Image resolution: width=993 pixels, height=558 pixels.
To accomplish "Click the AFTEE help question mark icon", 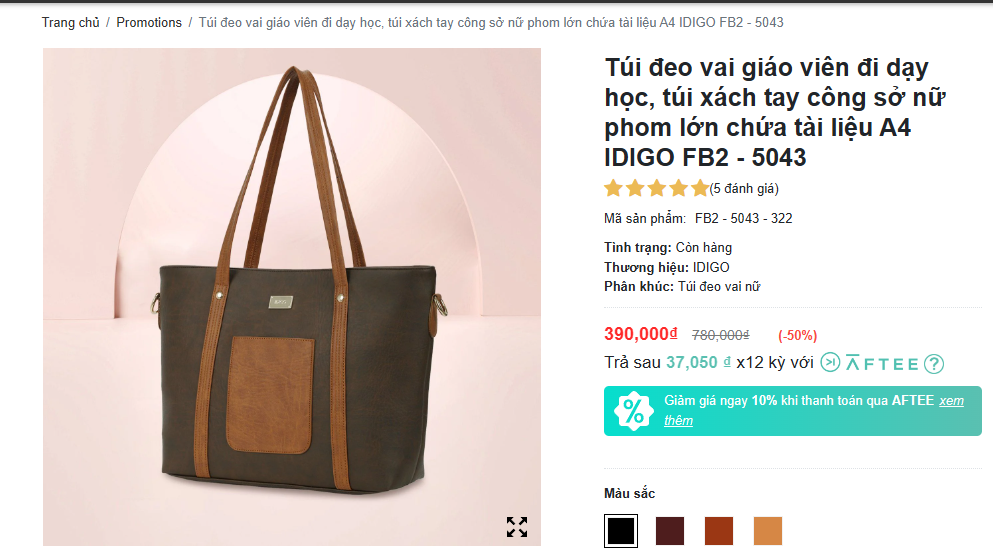I will pos(934,364).
